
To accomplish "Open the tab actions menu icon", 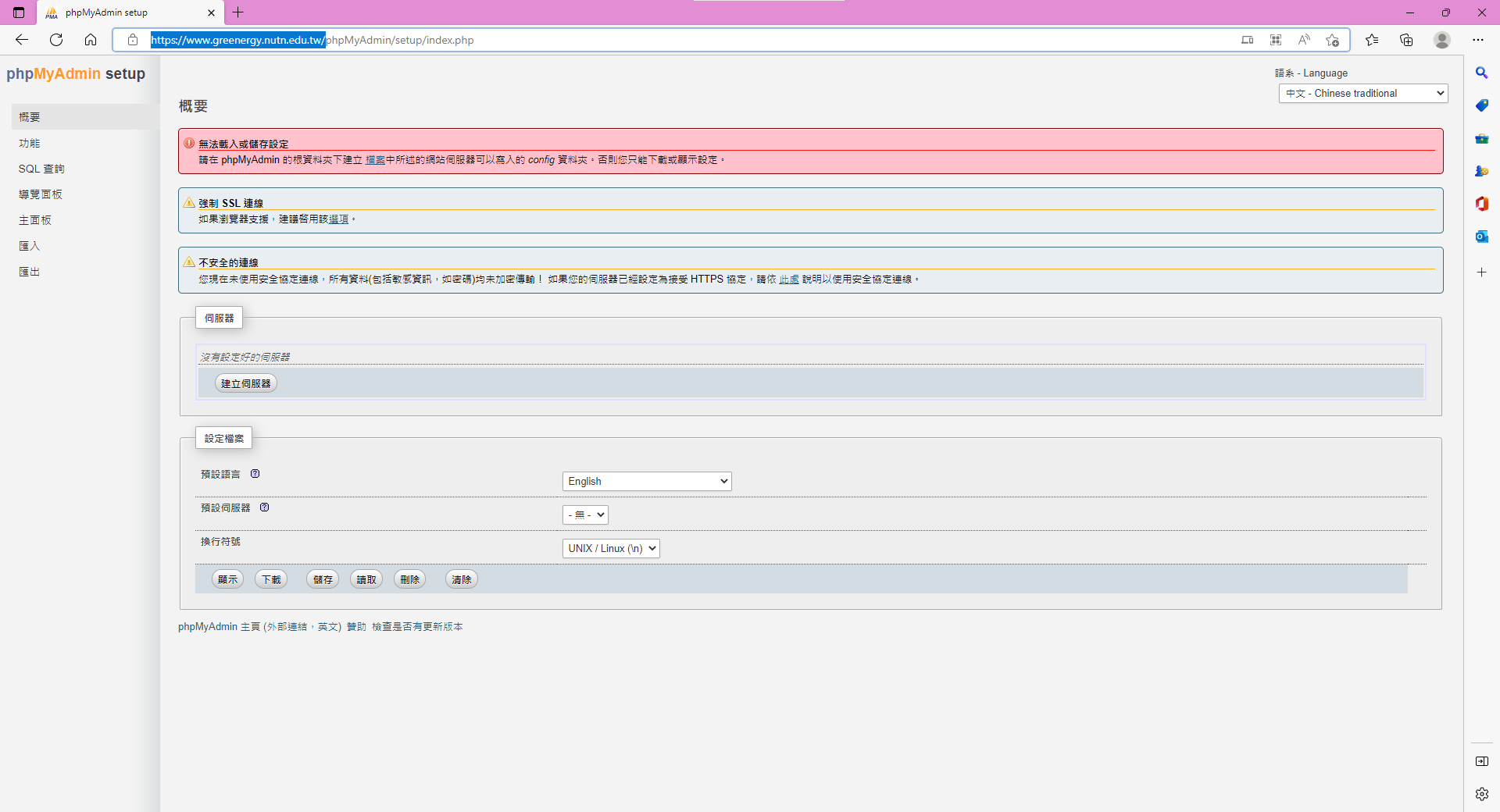I will [x=19, y=12].
